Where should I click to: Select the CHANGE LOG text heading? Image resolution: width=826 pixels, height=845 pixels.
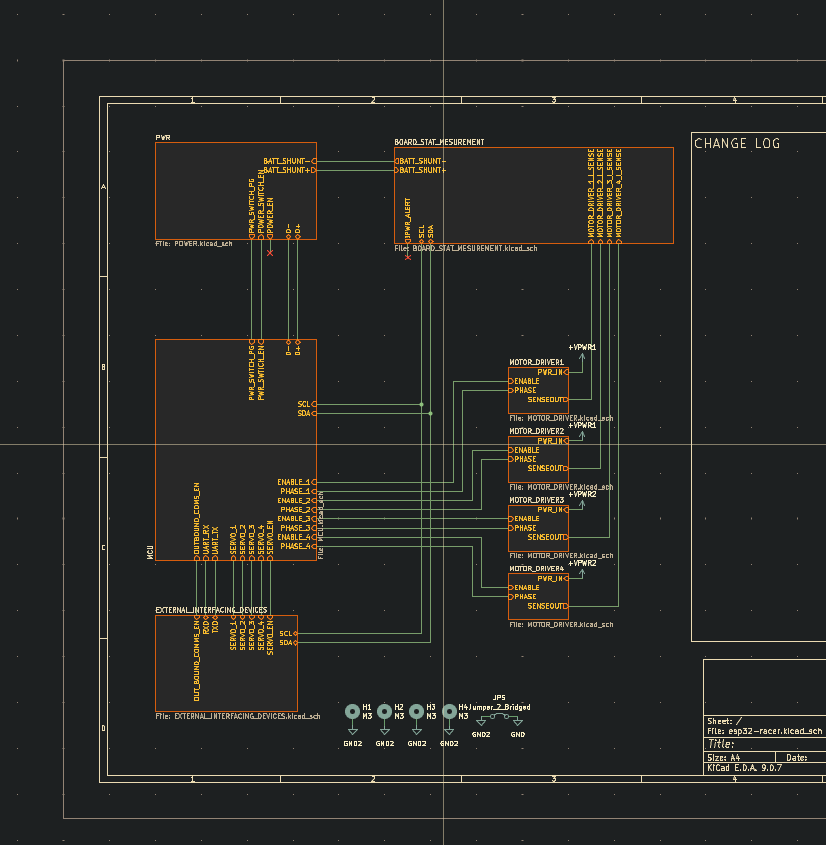[x=737, y=144]
